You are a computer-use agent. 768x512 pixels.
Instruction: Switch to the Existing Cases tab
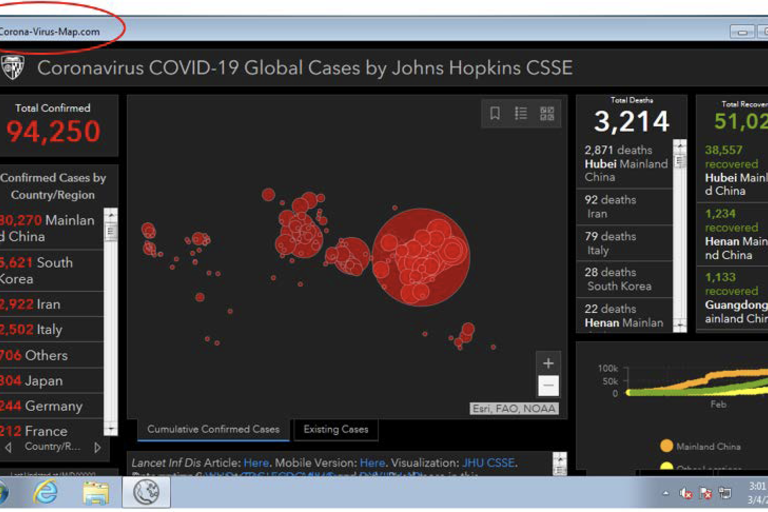pyautogui.click(x=336, y=430)
